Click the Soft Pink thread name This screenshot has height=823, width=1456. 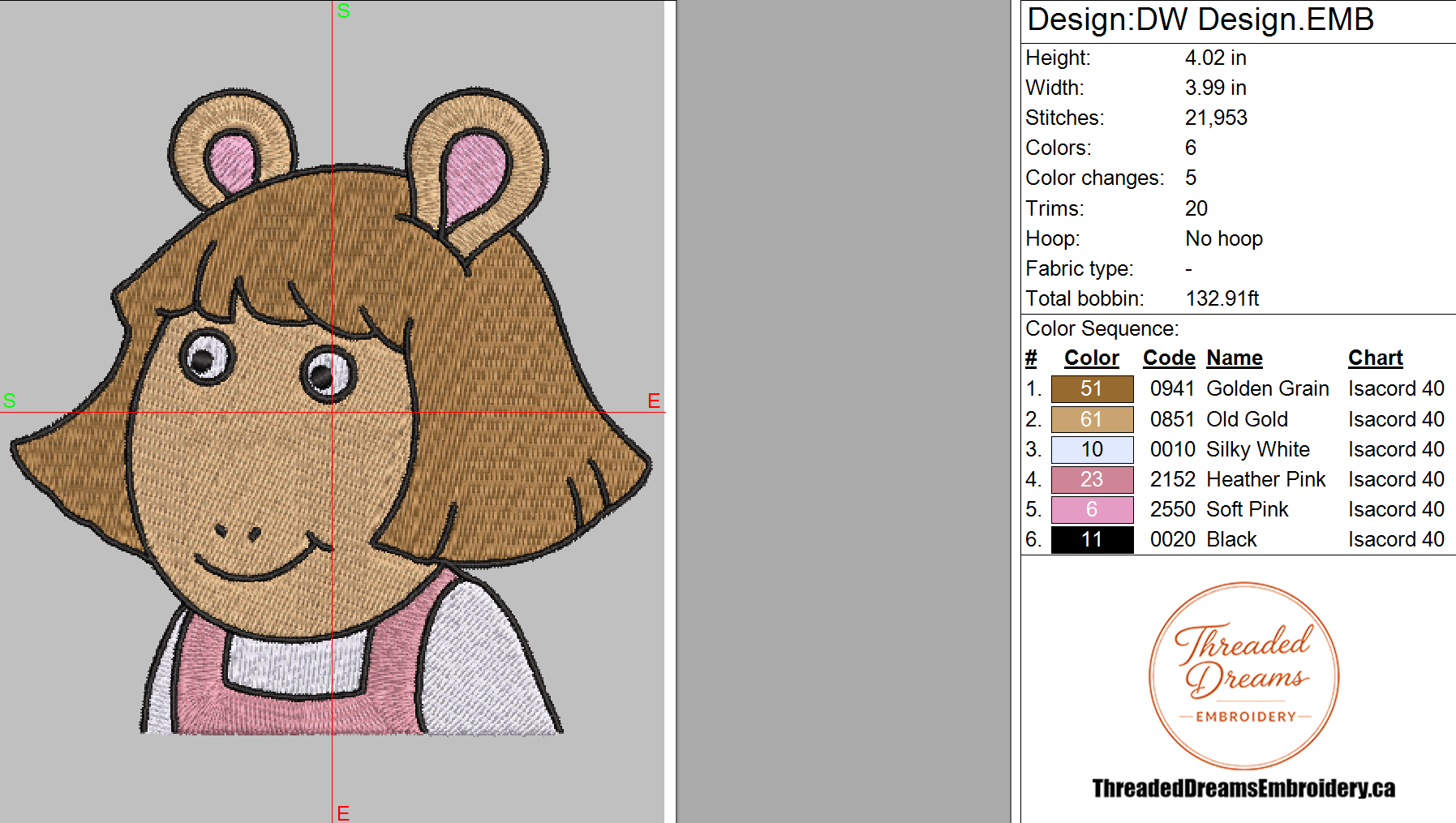tap(1248, 509)
